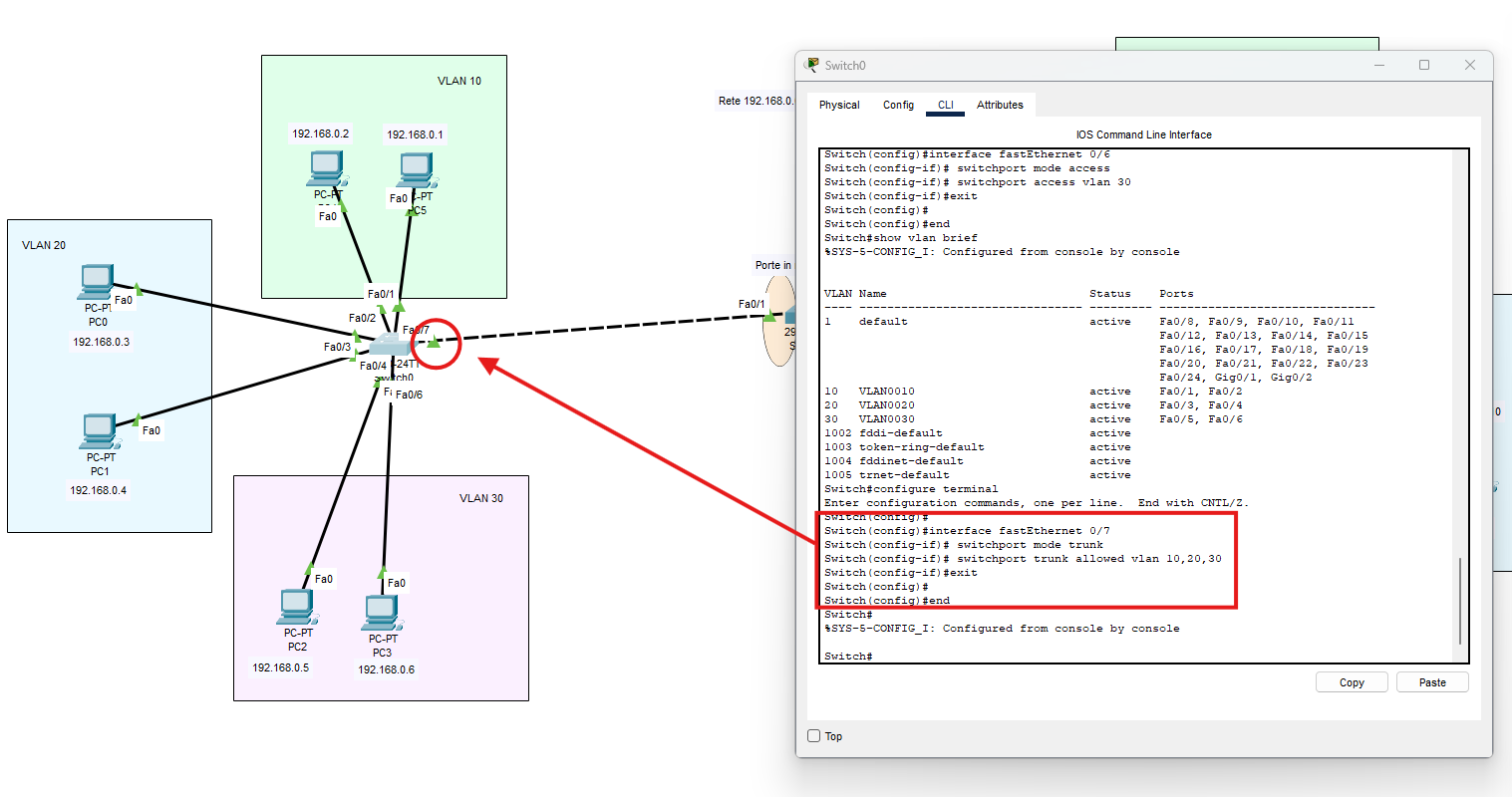The image size is (1512, 797).
Task: Click the Fa0/6 port label
Action: [409, 395]
